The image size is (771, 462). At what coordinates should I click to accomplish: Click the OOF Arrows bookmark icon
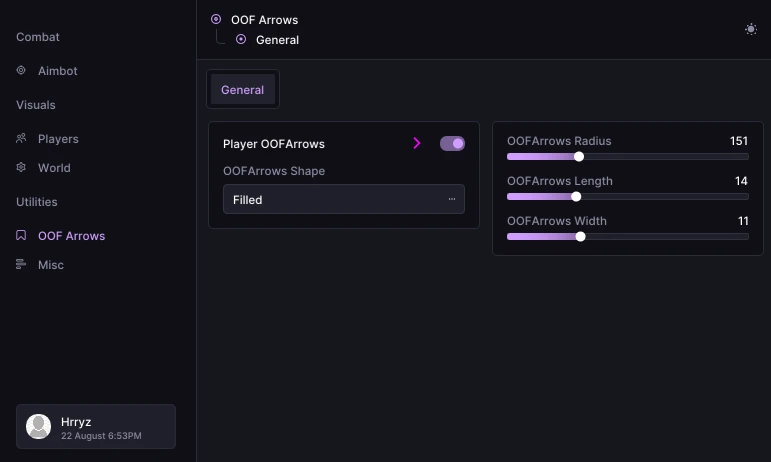pyautogui.click(x=21, y=235)
